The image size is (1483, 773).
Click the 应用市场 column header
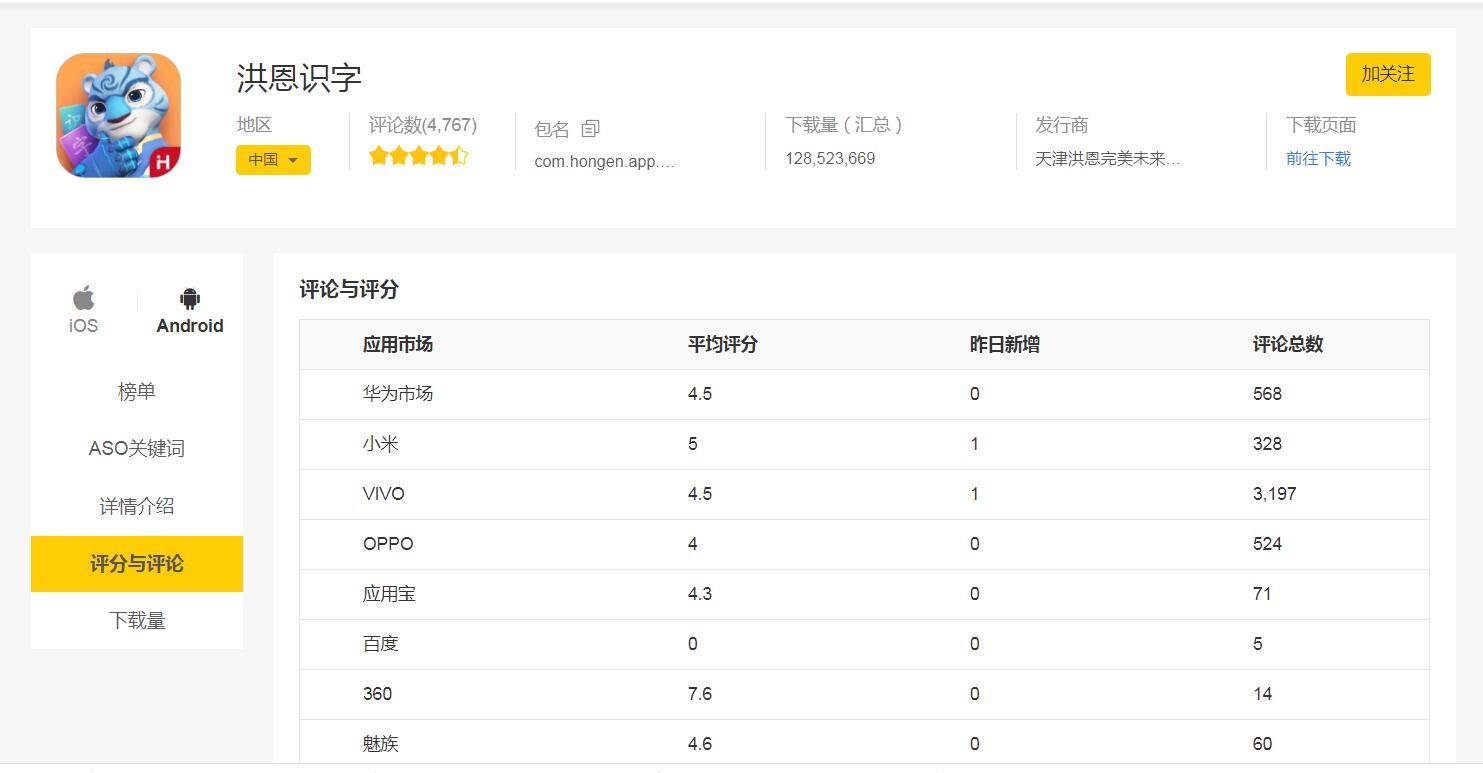[398, 344]
